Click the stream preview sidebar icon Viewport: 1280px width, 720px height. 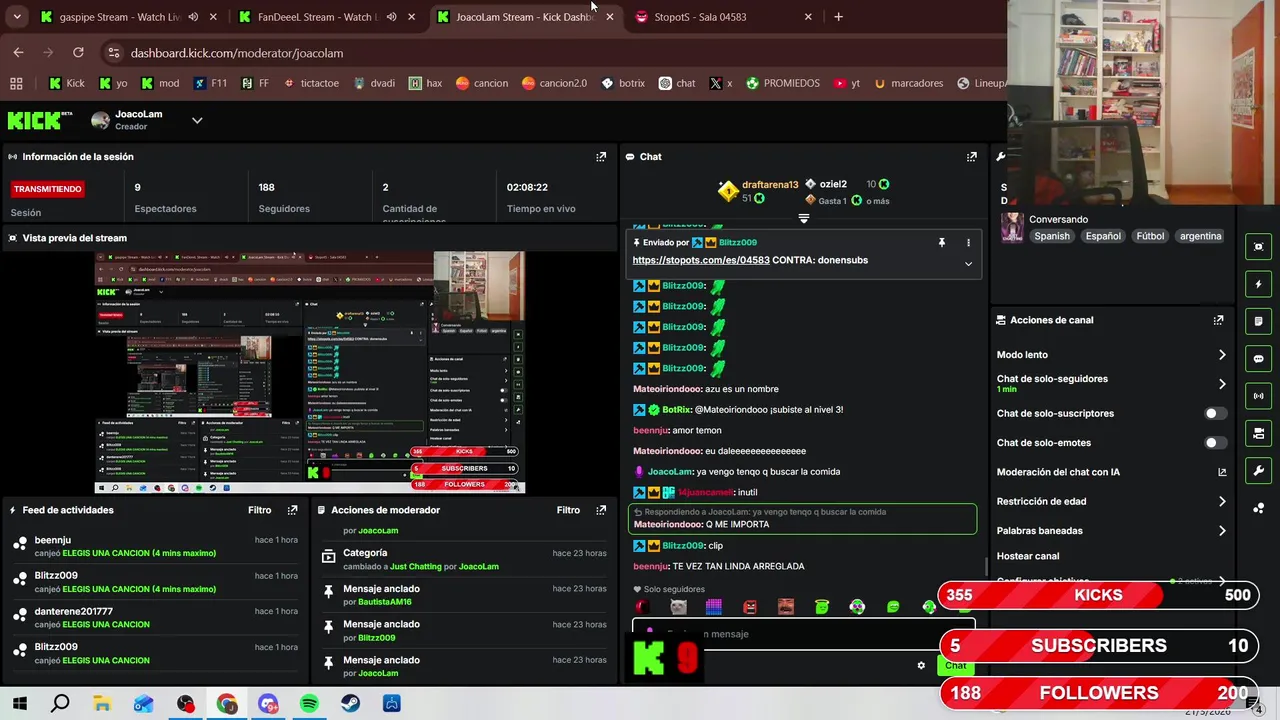pos(1258,247)
